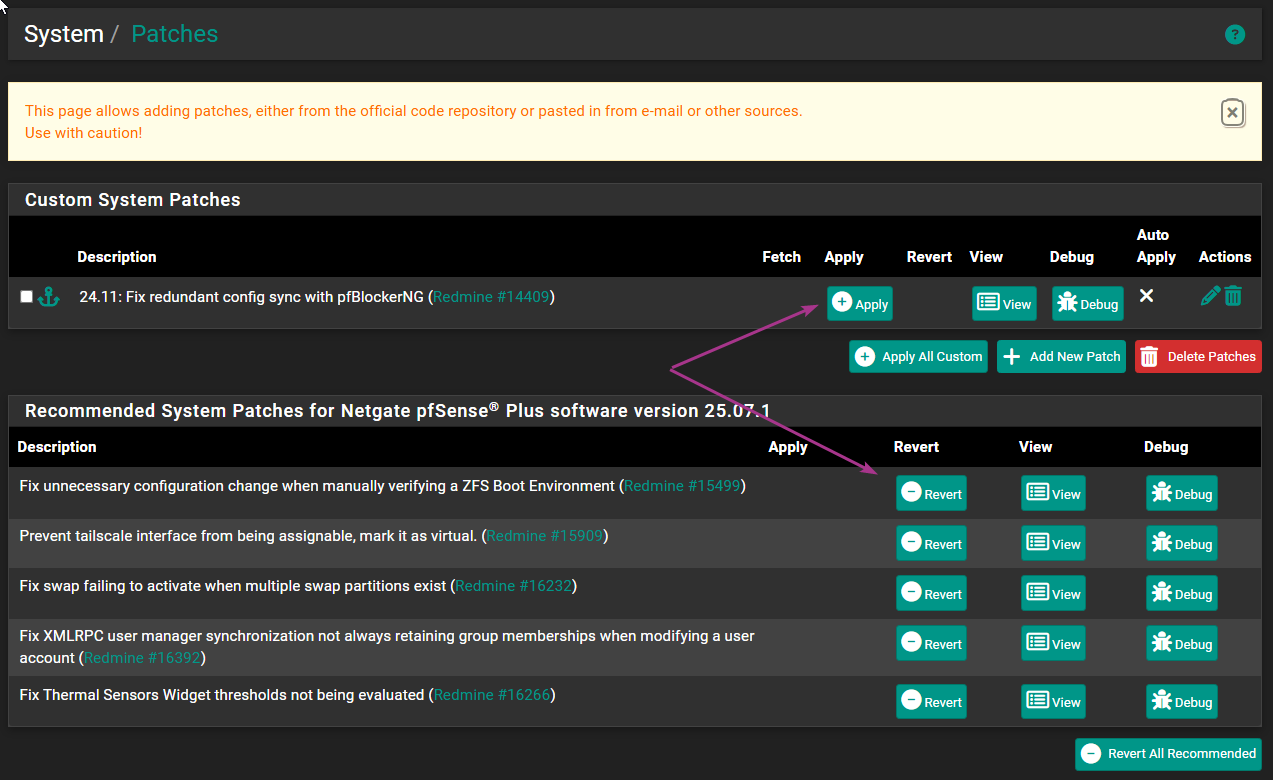Click the white X under Auto Apply
The width and height of the screenshot is (1273, 780).
[x=1147, y=295]
